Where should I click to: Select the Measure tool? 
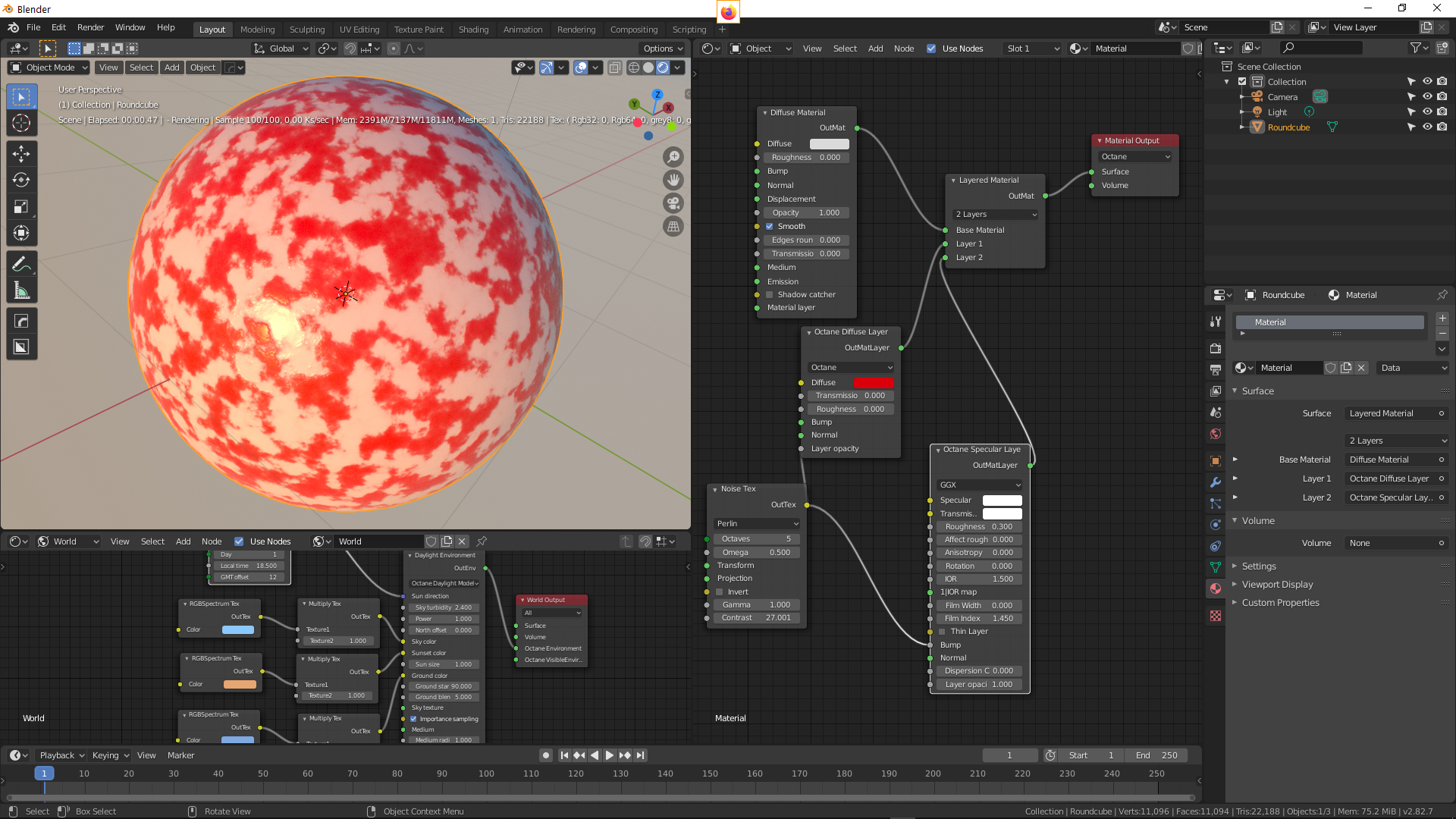pyautogui.click(x=21, y=290)
